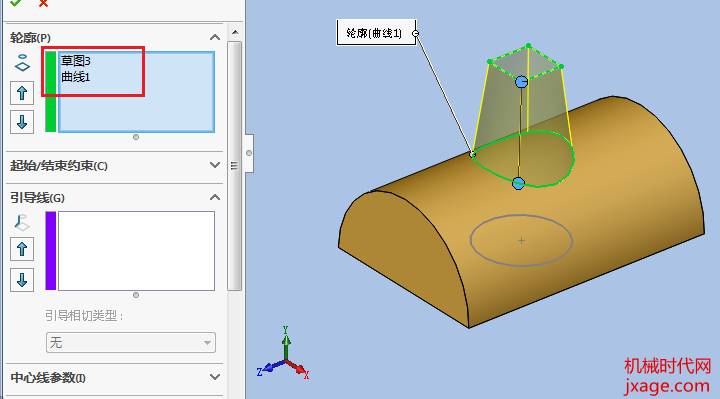Click the purple guide curve color bar
This screenshot has width=720, height=399.
point(51,251)
